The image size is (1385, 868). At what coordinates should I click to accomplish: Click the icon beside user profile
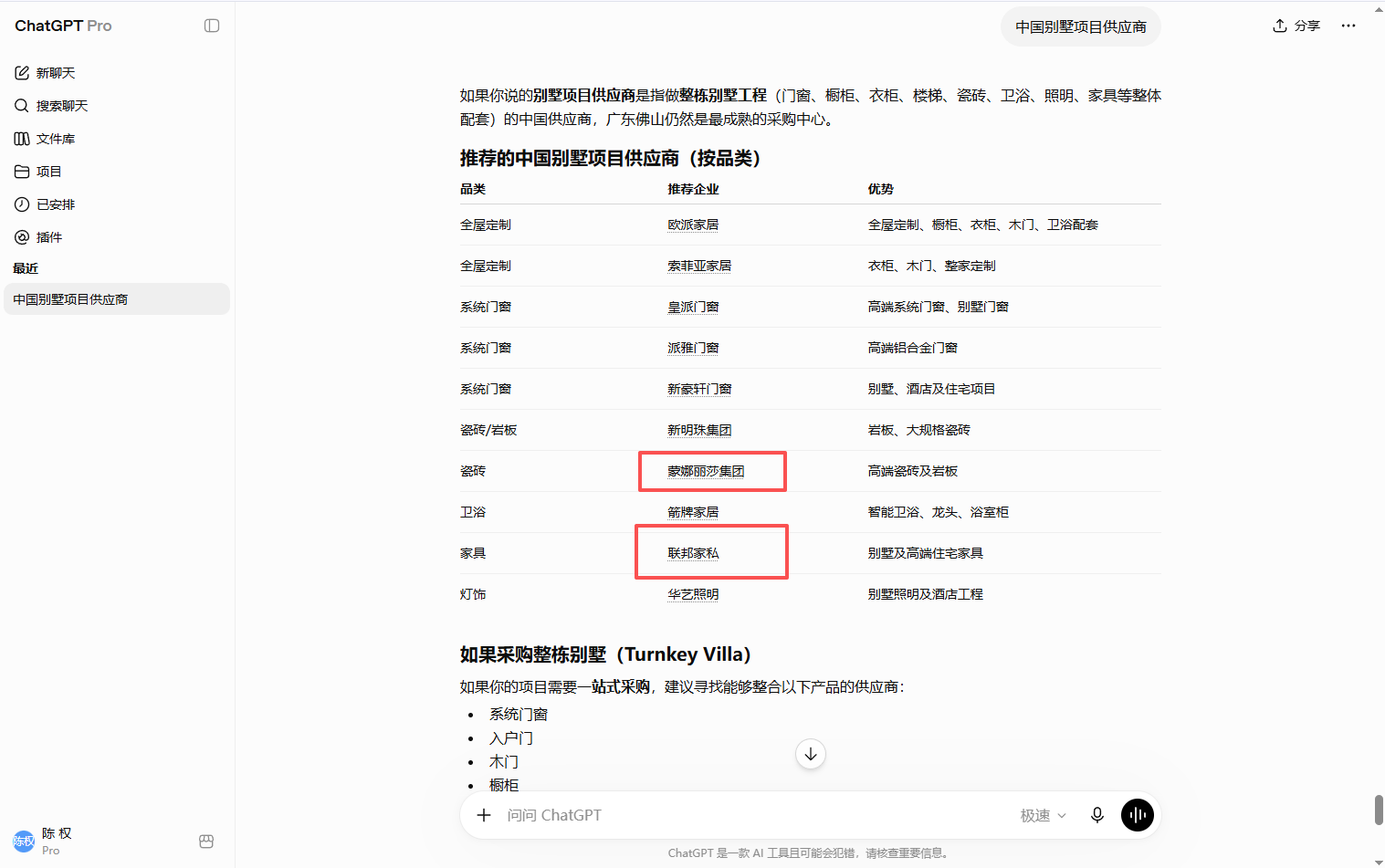click(206, 842)
